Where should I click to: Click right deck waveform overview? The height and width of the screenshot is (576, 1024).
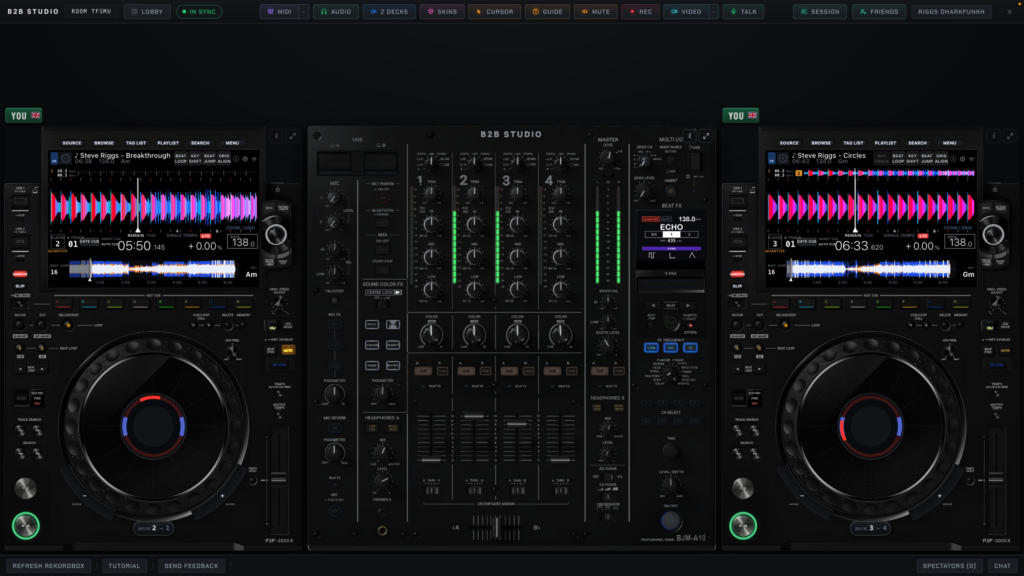coord(869,269)
